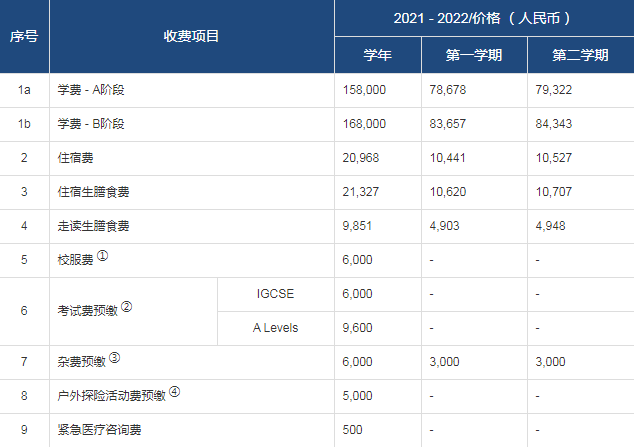Click footnote marker ④ after 户外探险活动费预缴

click(174, 392)
